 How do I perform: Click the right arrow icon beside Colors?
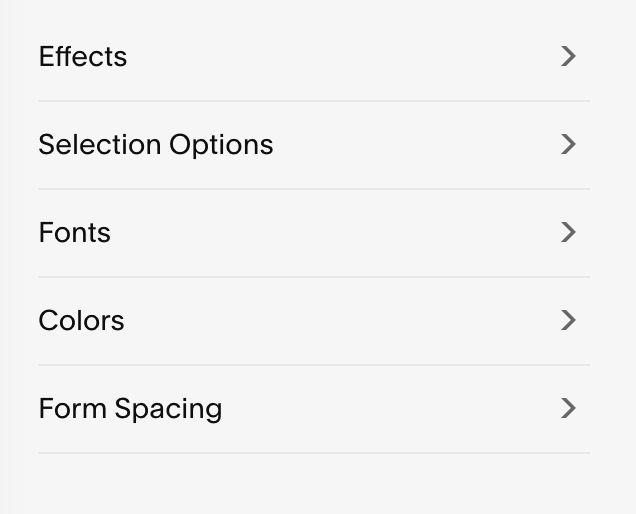click(x=568, y=320)
